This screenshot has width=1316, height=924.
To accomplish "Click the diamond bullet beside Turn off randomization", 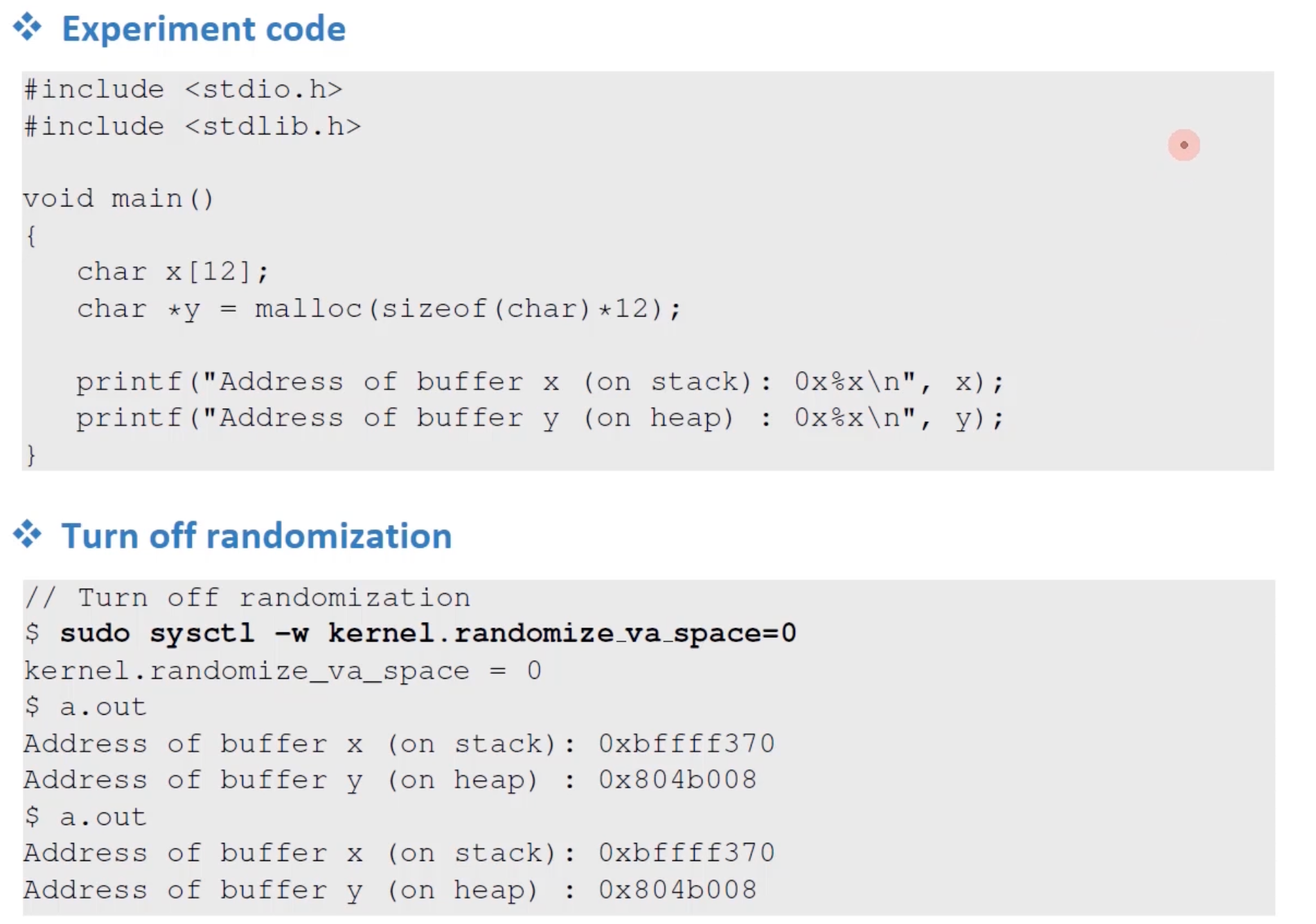I will click(28, 535).
